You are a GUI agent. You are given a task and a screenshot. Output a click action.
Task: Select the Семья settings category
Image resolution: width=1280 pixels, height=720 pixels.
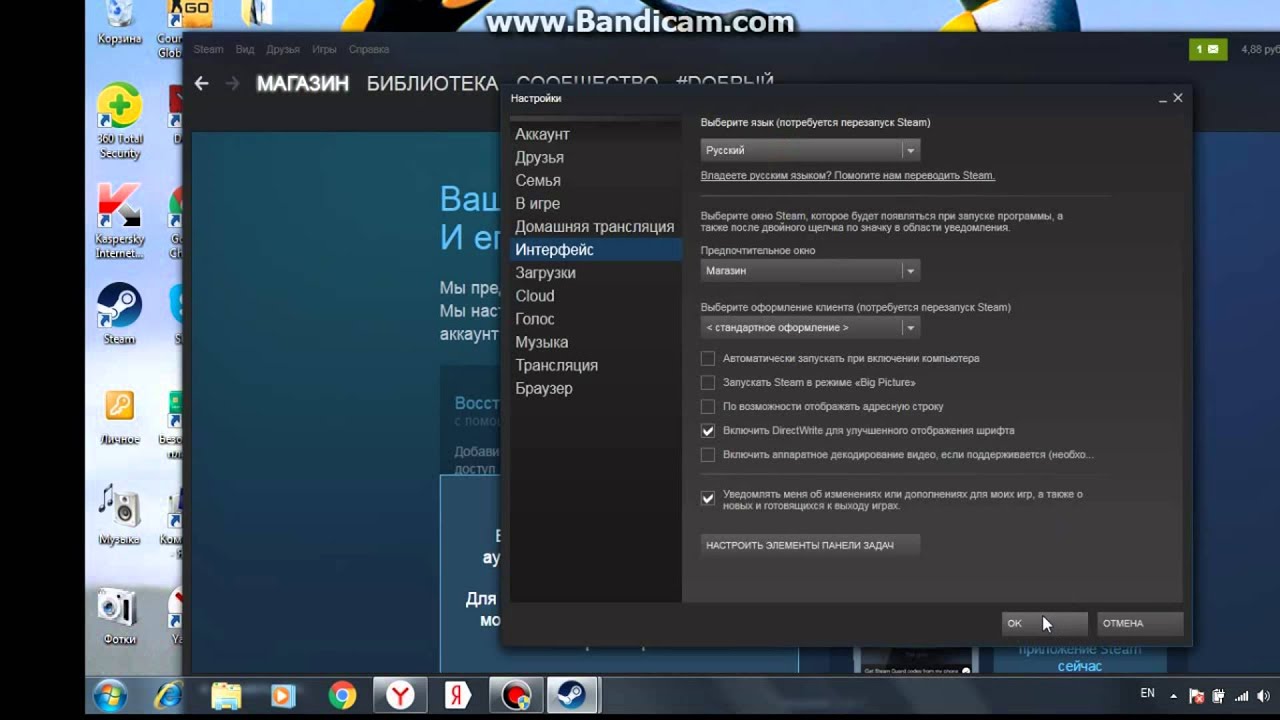(596, 180)
